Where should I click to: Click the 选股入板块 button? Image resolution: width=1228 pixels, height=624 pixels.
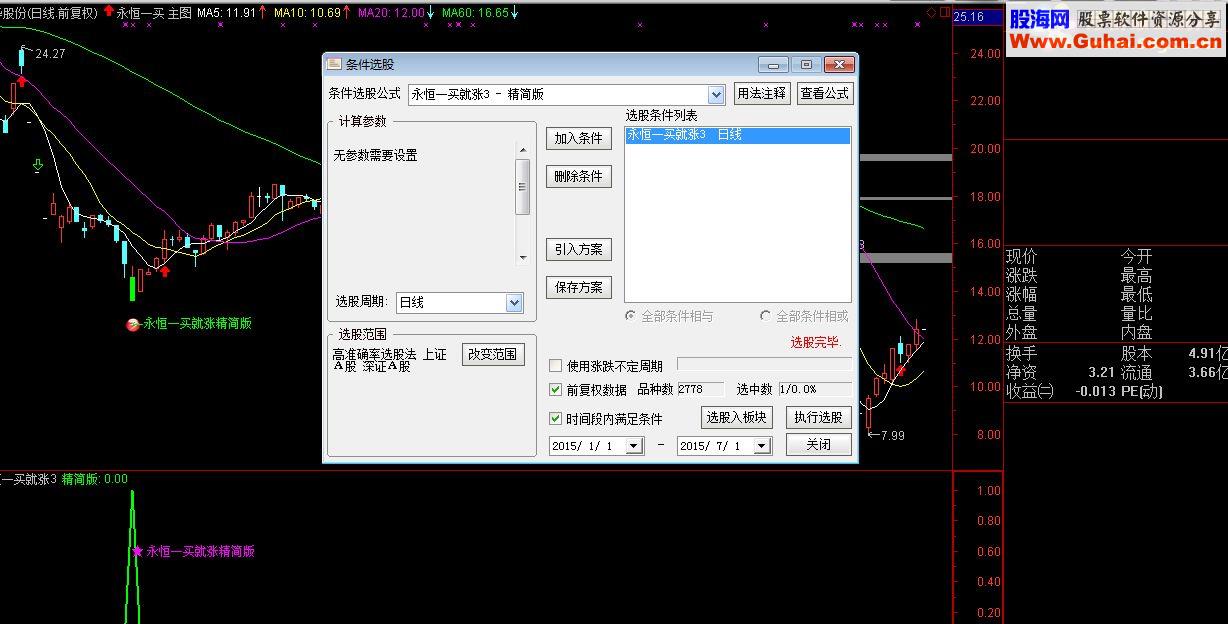(736, 417)
